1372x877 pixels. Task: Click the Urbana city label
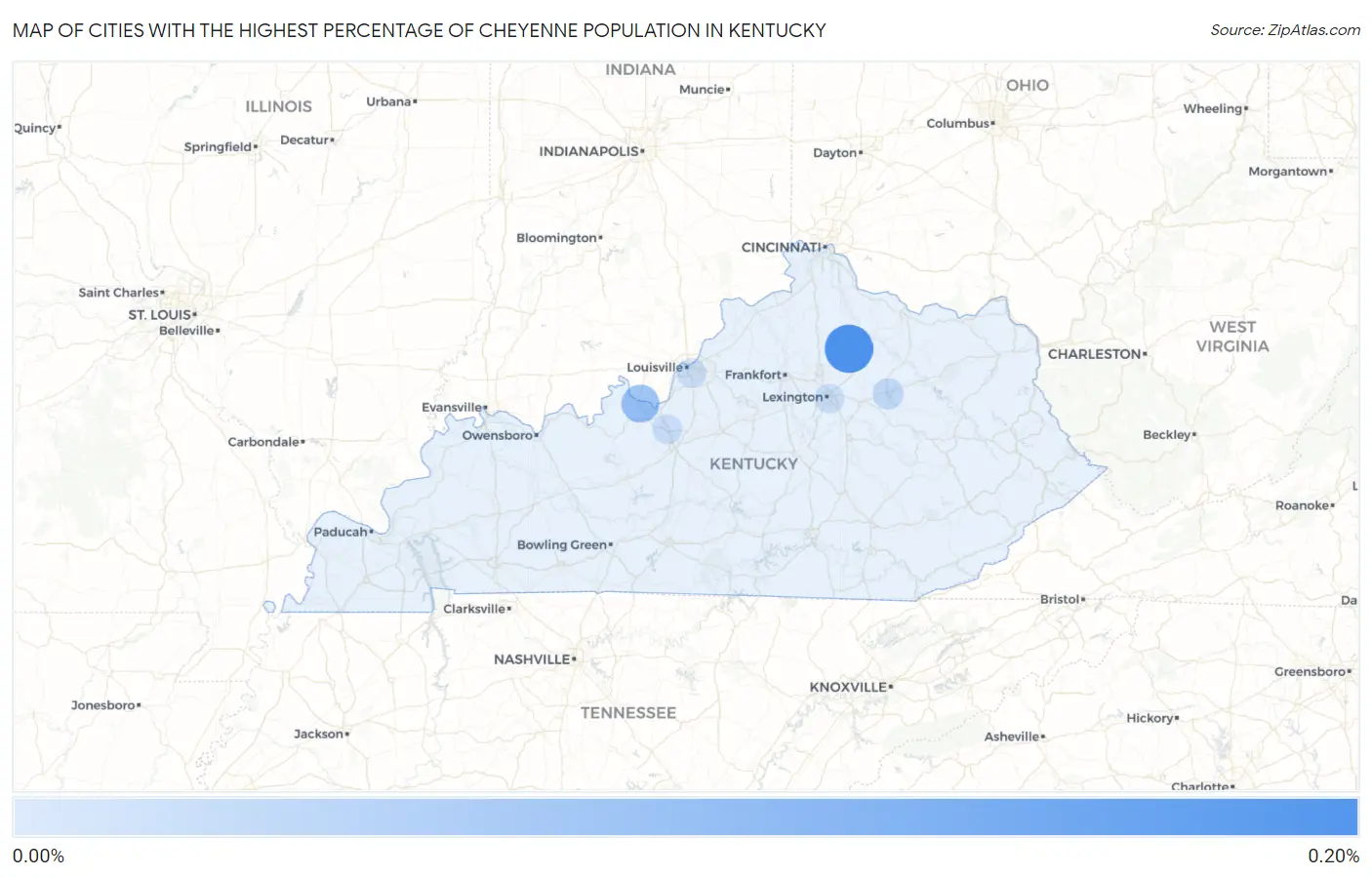[389, 101]
